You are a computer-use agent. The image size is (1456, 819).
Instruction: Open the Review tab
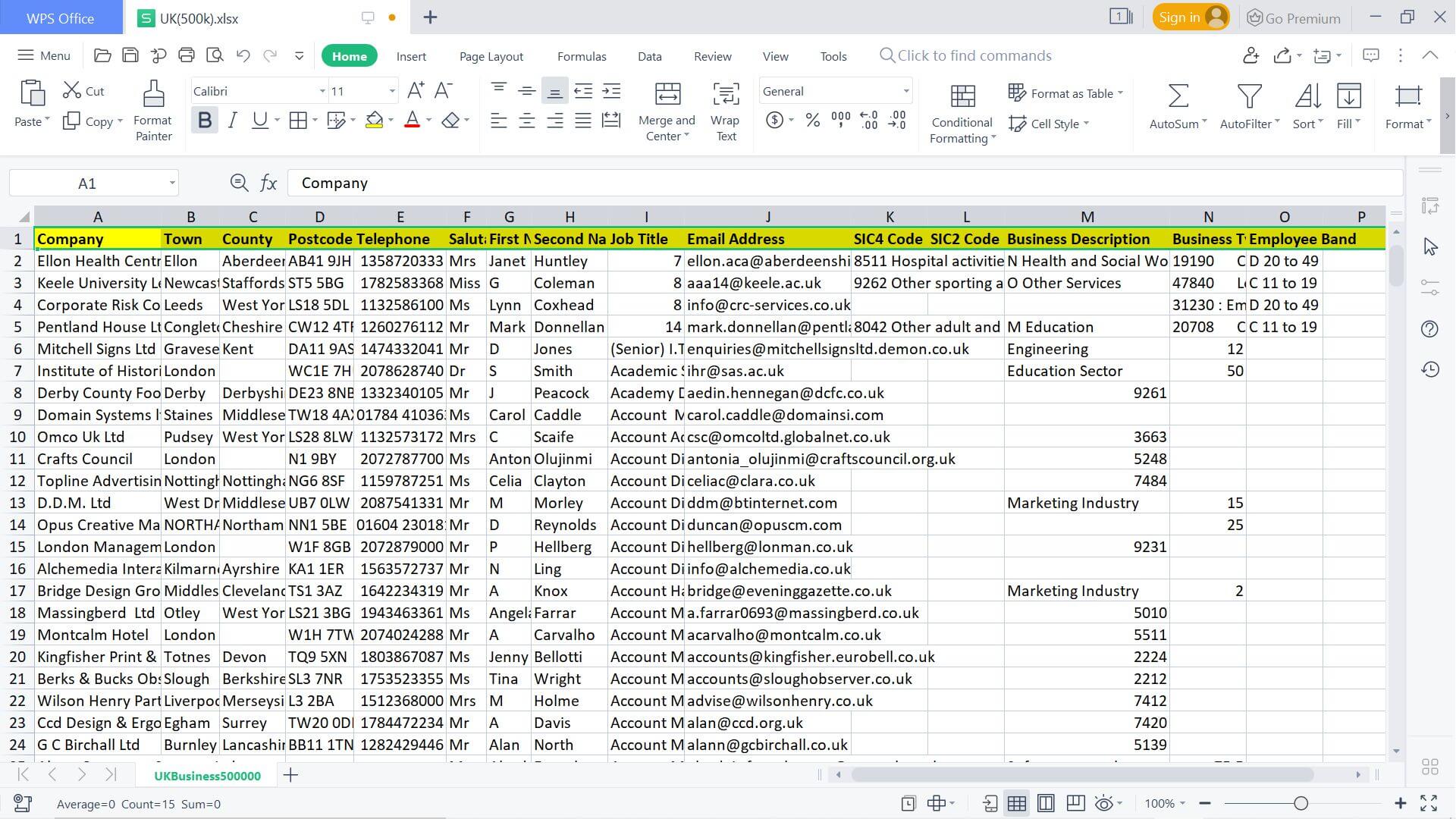[x=713, y=56]
